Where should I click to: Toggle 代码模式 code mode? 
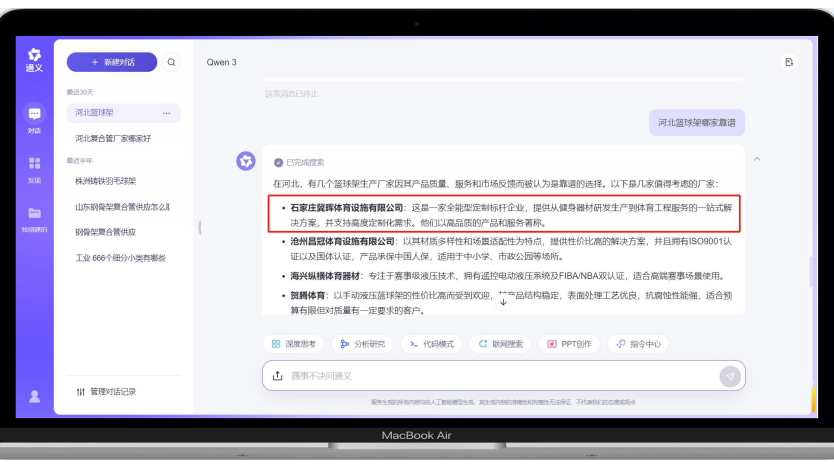pos(432,344)
